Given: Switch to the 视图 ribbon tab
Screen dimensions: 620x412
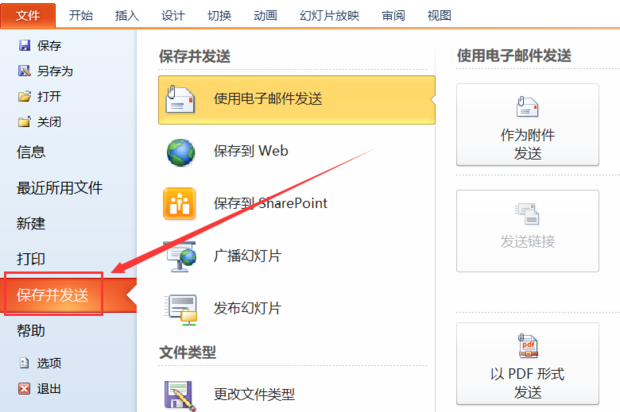Looking at the screenshot, I should coord(439,15).
